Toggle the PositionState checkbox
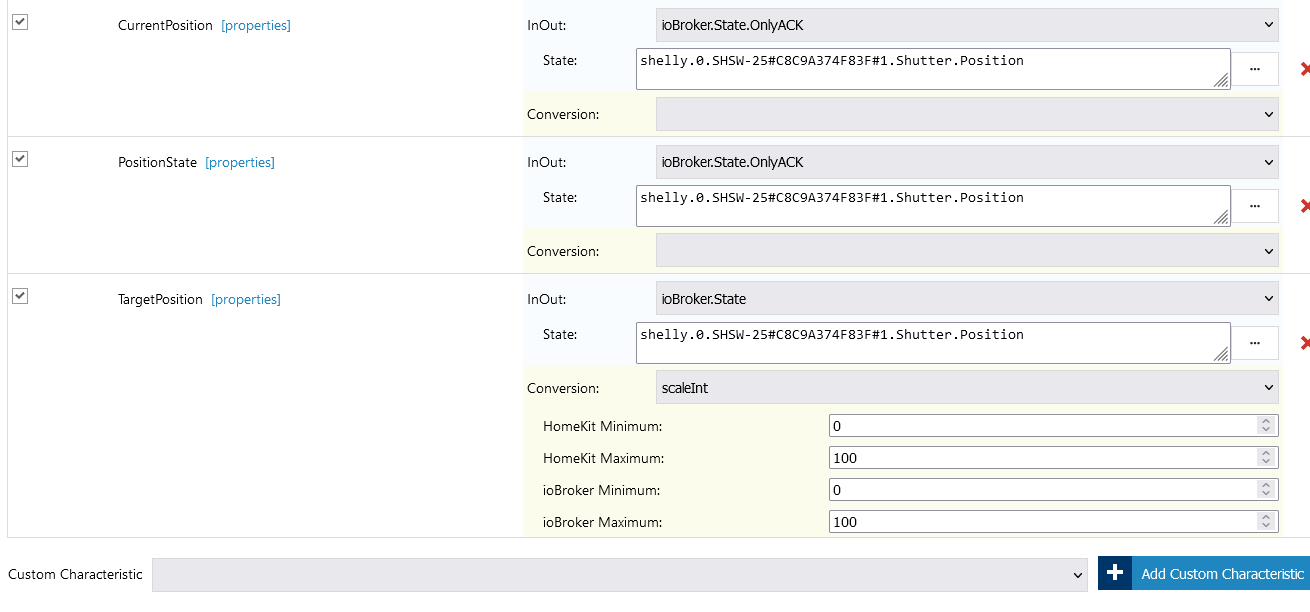 [20, 159]
